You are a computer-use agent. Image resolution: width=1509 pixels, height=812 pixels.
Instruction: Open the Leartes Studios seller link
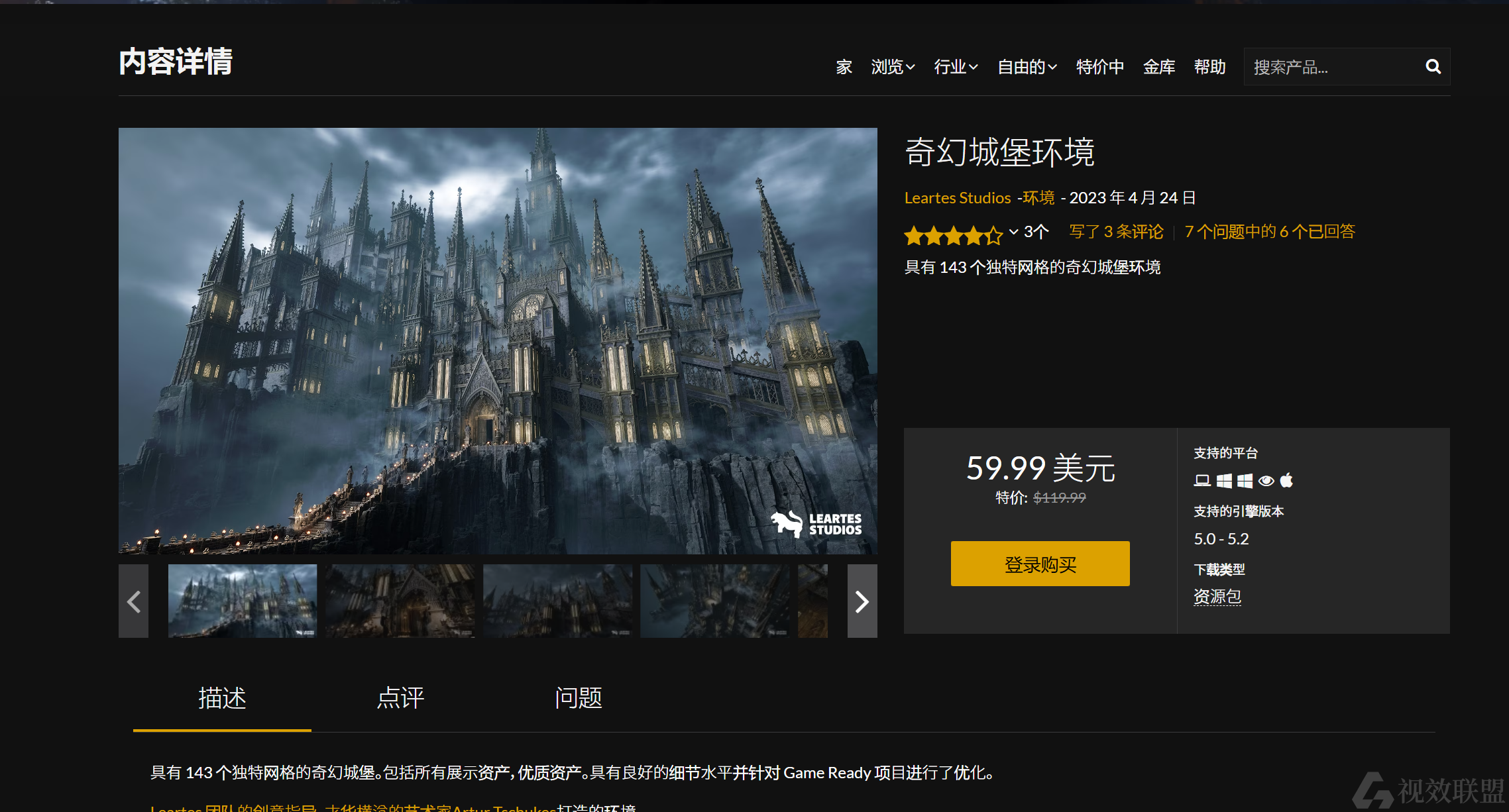958,198
